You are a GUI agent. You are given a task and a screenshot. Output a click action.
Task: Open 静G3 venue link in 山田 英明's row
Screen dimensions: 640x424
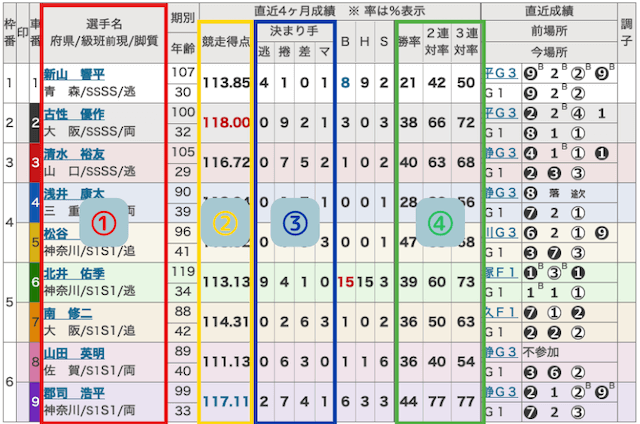tap(501, 352)
